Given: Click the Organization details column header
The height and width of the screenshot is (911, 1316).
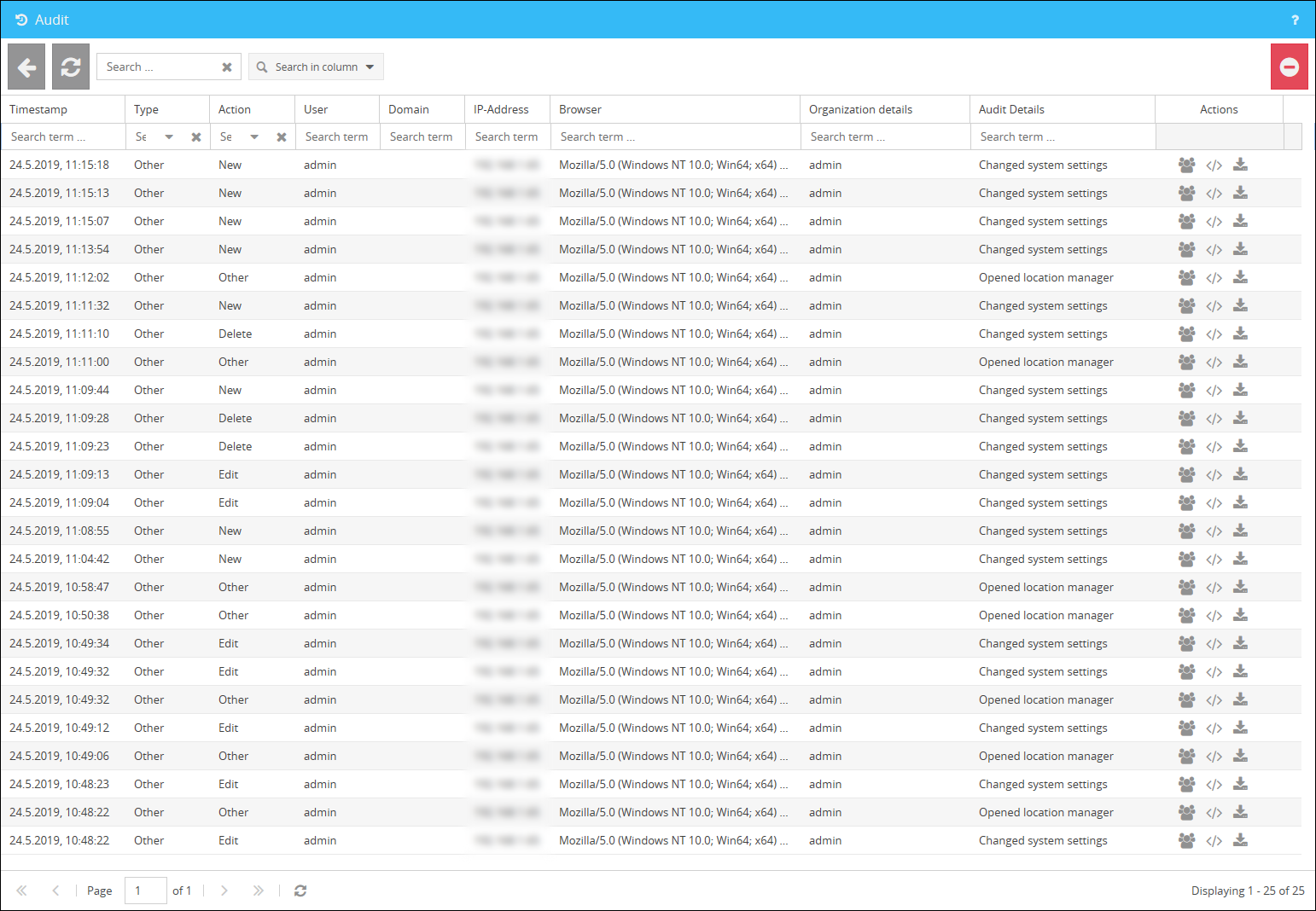Looking at the screenshot, I should coord(885,109).
